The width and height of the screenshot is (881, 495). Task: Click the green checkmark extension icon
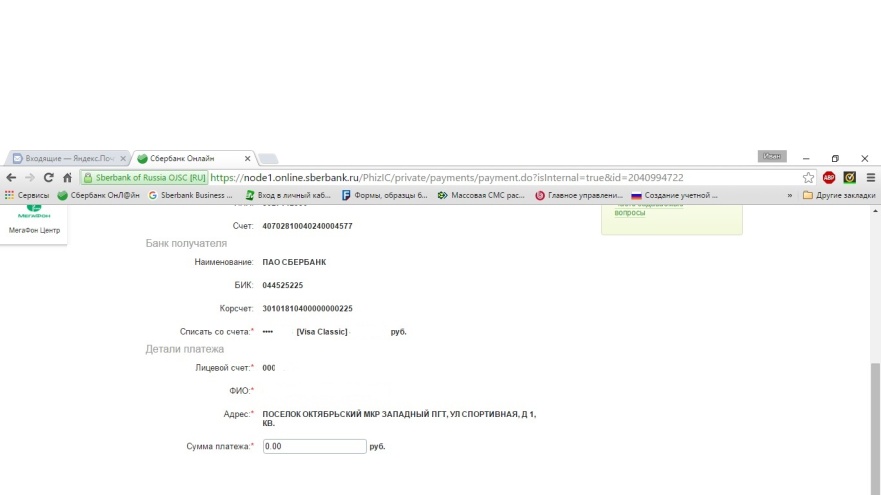click(x=849, y=177)
